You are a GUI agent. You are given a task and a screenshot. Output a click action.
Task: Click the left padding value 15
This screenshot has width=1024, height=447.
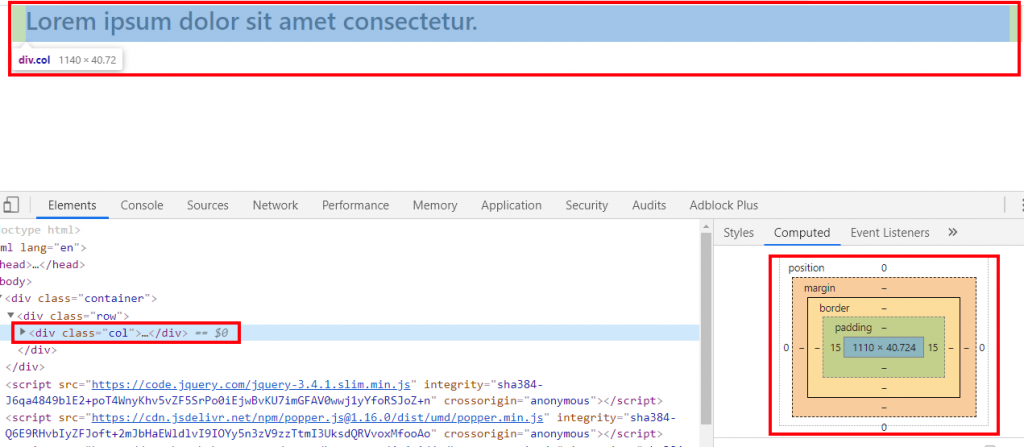coord(835,348)
